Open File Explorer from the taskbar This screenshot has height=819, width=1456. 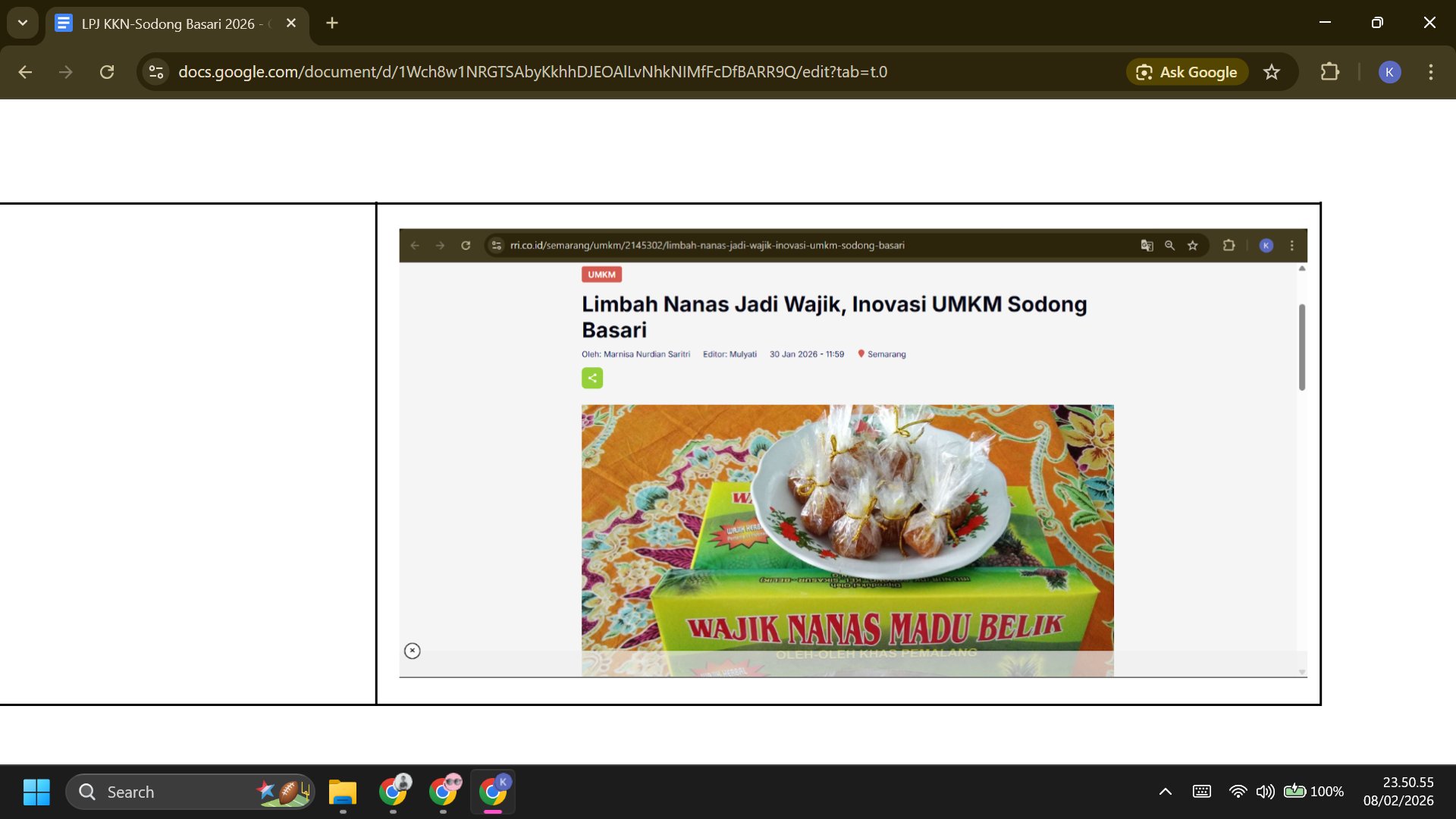(342, 791)
